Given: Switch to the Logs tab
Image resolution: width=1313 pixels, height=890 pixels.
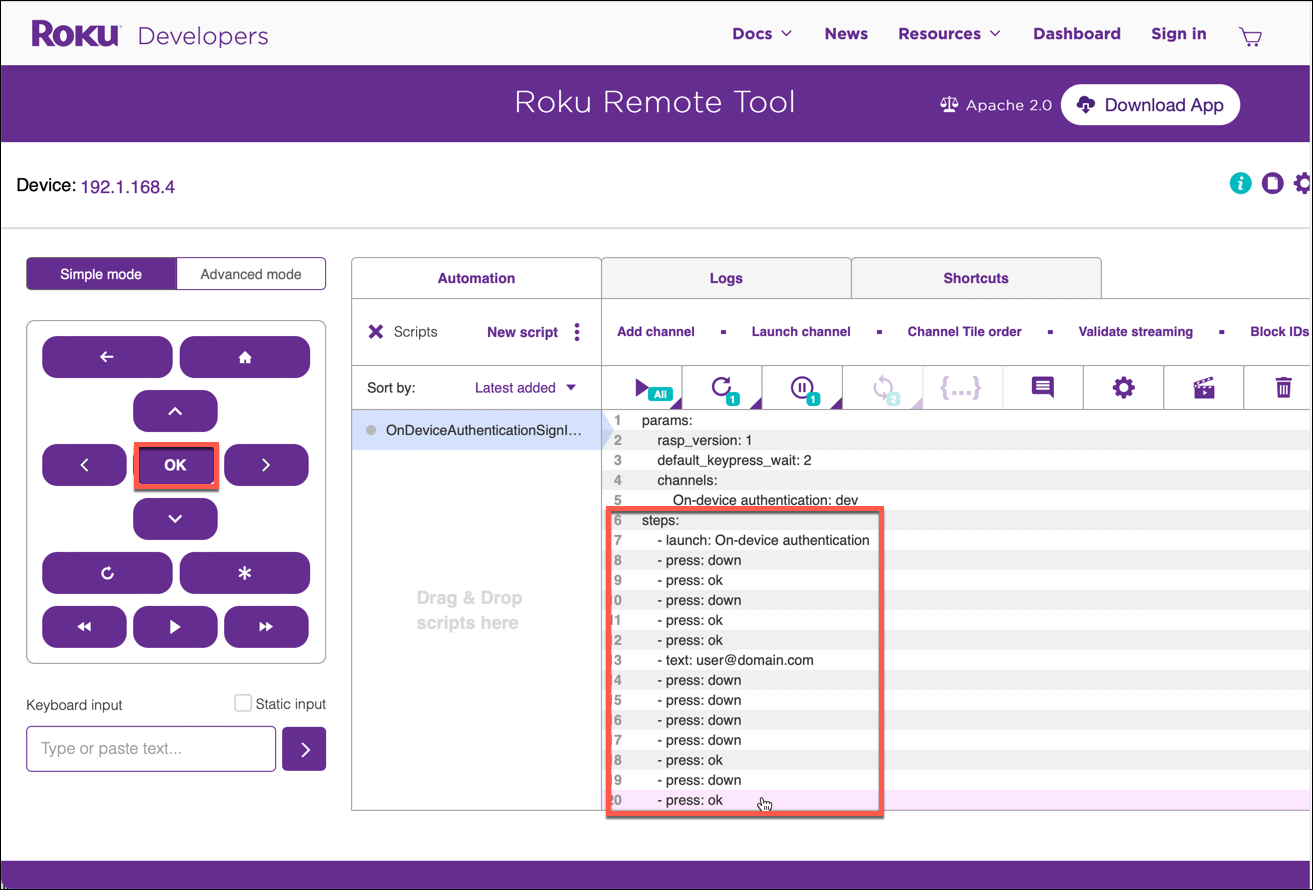Looking at the screenshot, I should point(726,278).
